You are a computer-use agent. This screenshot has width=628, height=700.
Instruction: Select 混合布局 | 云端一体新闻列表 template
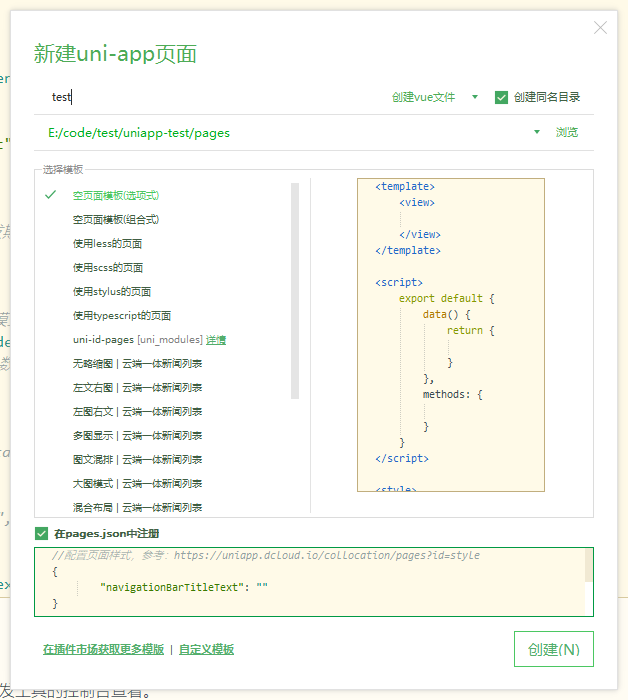click(x=137, y=508)
